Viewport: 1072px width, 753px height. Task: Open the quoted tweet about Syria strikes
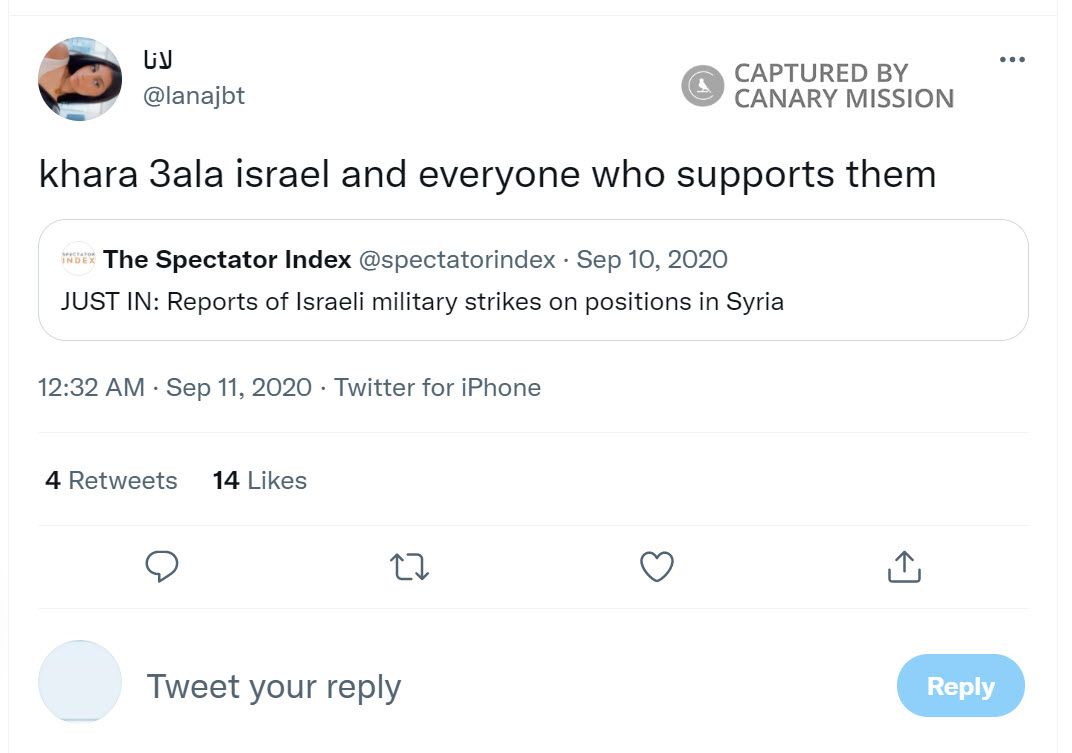pos(422,302)
